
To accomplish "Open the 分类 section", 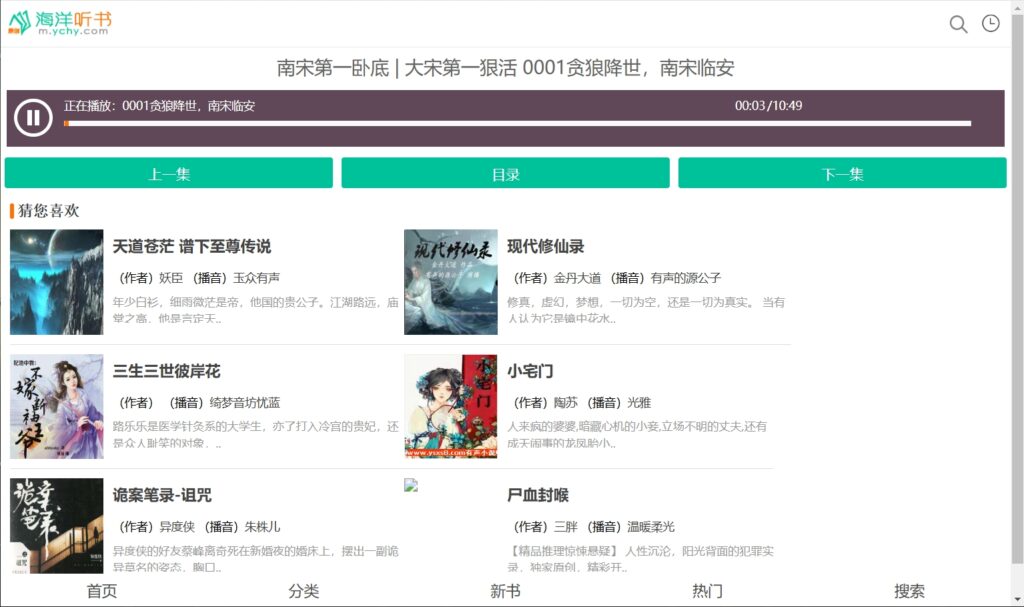I will pos(304,591).
